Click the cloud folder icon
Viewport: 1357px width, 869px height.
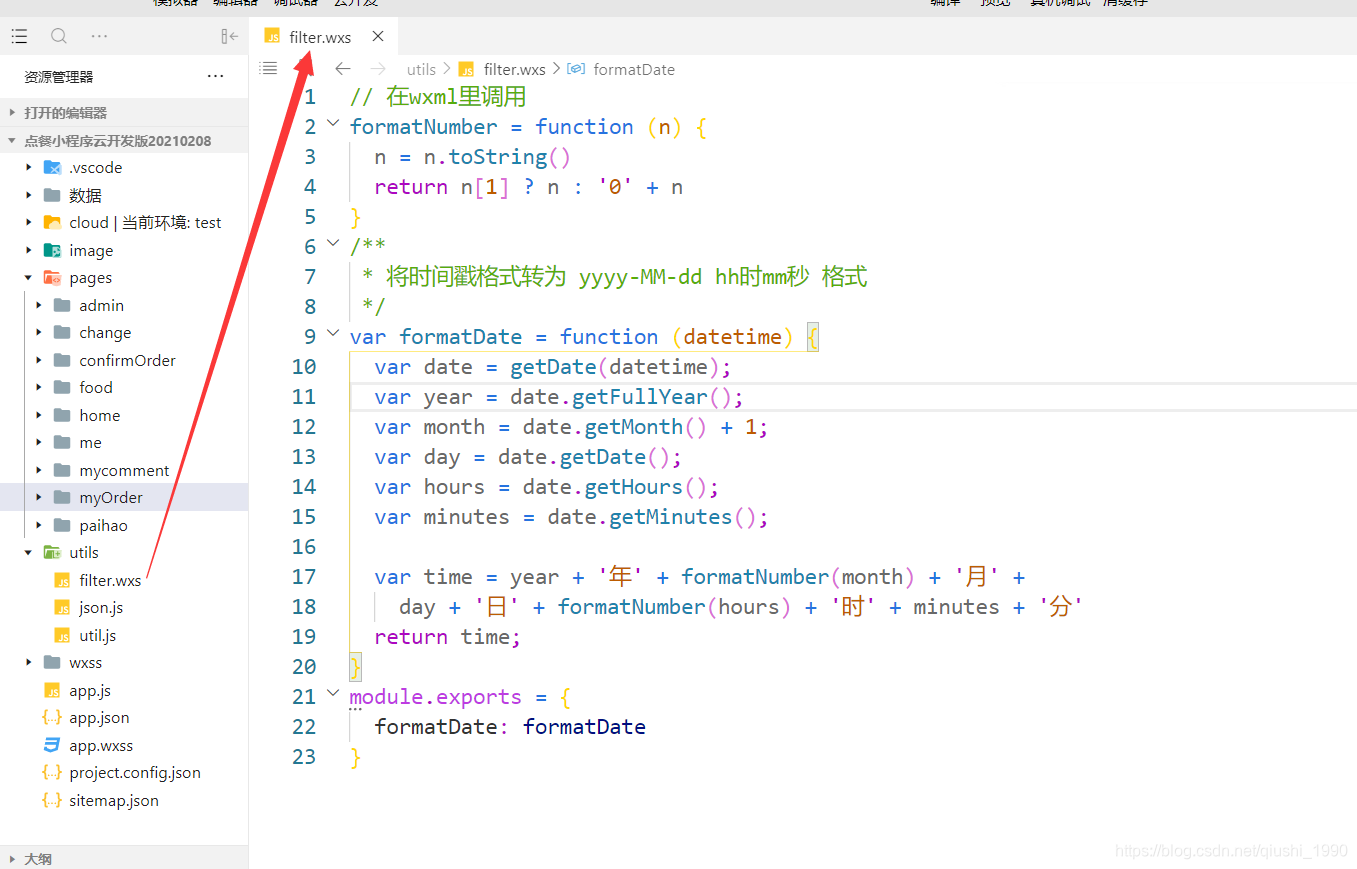52,222
